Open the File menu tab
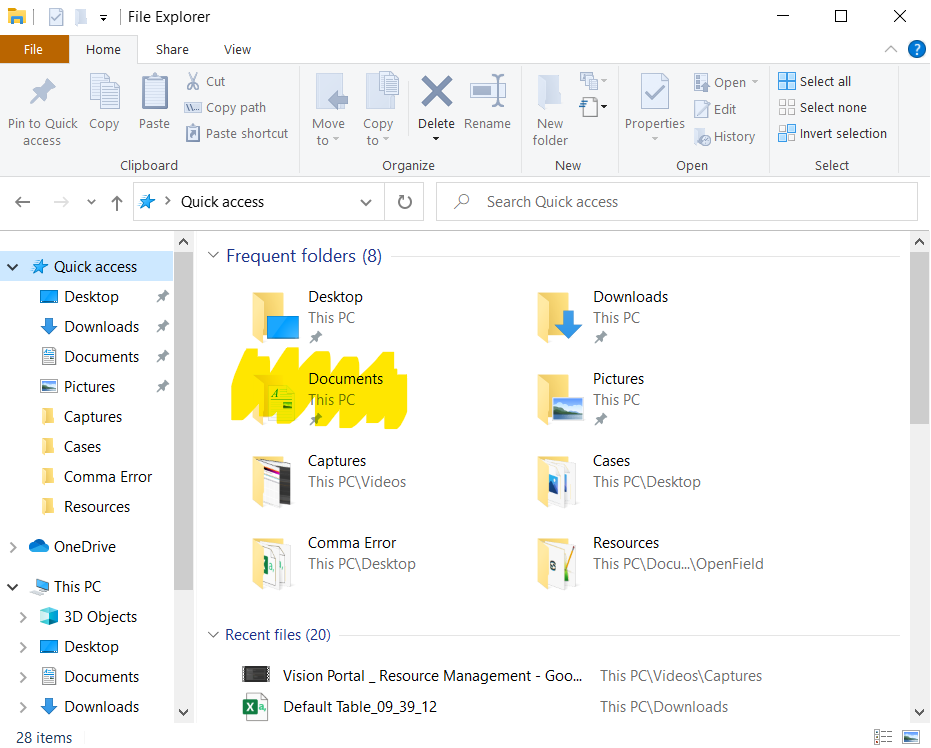 [x=34, y=49]
